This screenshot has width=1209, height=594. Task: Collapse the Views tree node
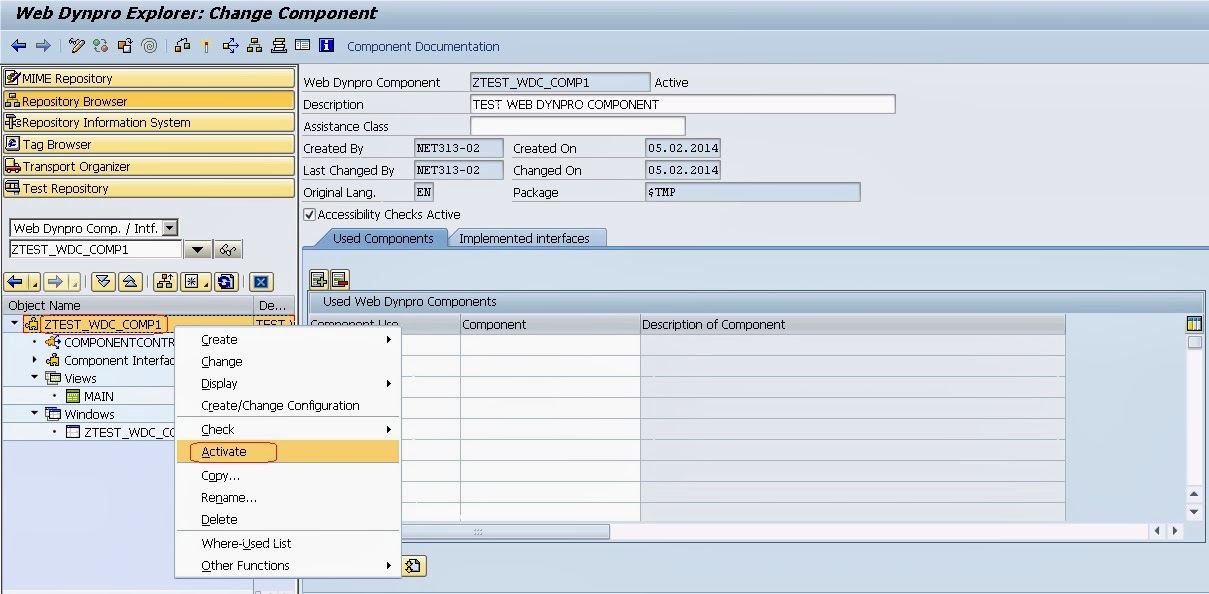coord(35,378)
